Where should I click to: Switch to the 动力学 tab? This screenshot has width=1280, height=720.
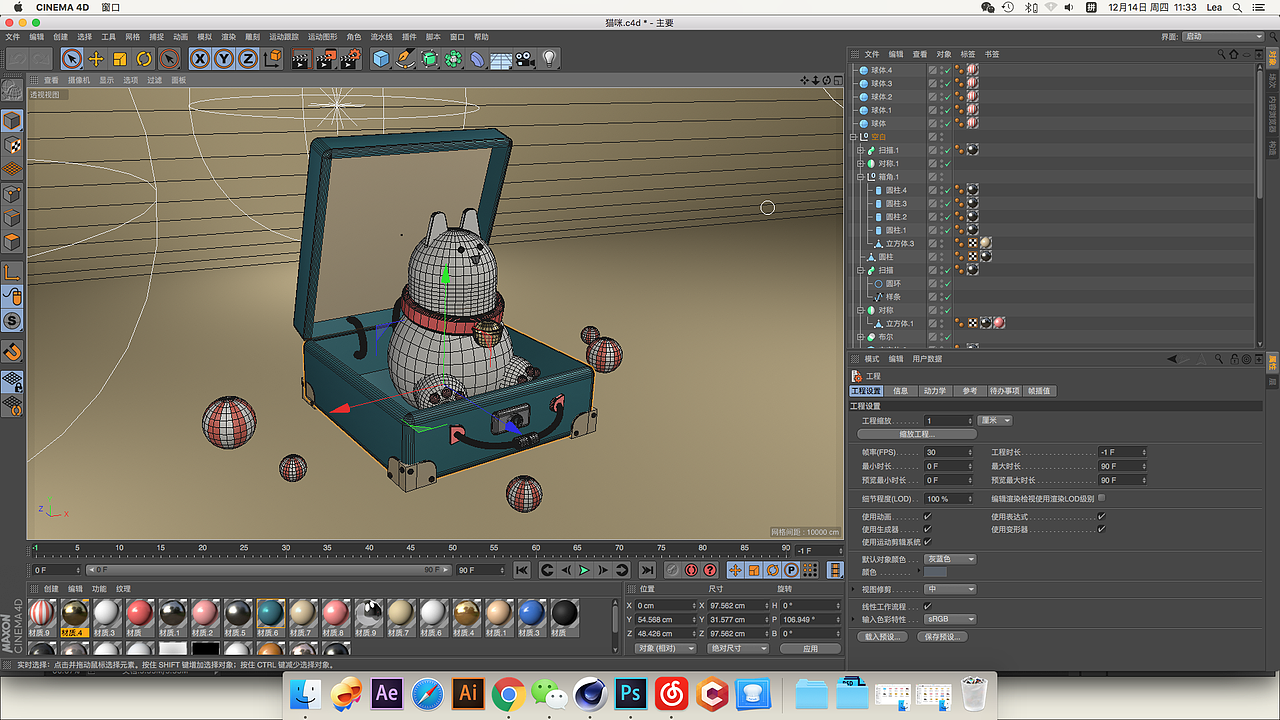(x=935, y=391)
